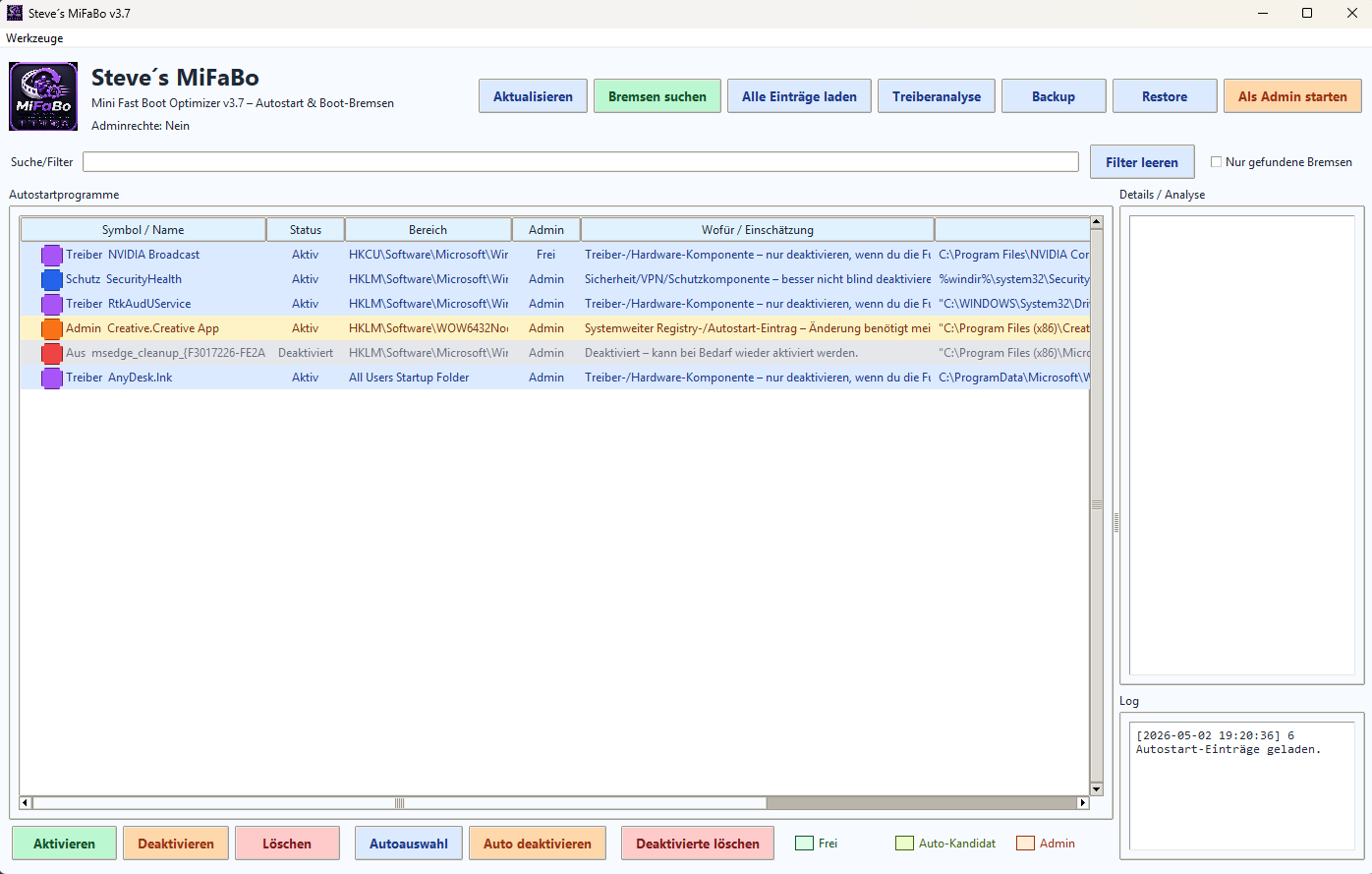The height and width of the screenshot is (874, 1372).
Task: Click the Bremsen suchen button
Action: [x=657, y=96]
